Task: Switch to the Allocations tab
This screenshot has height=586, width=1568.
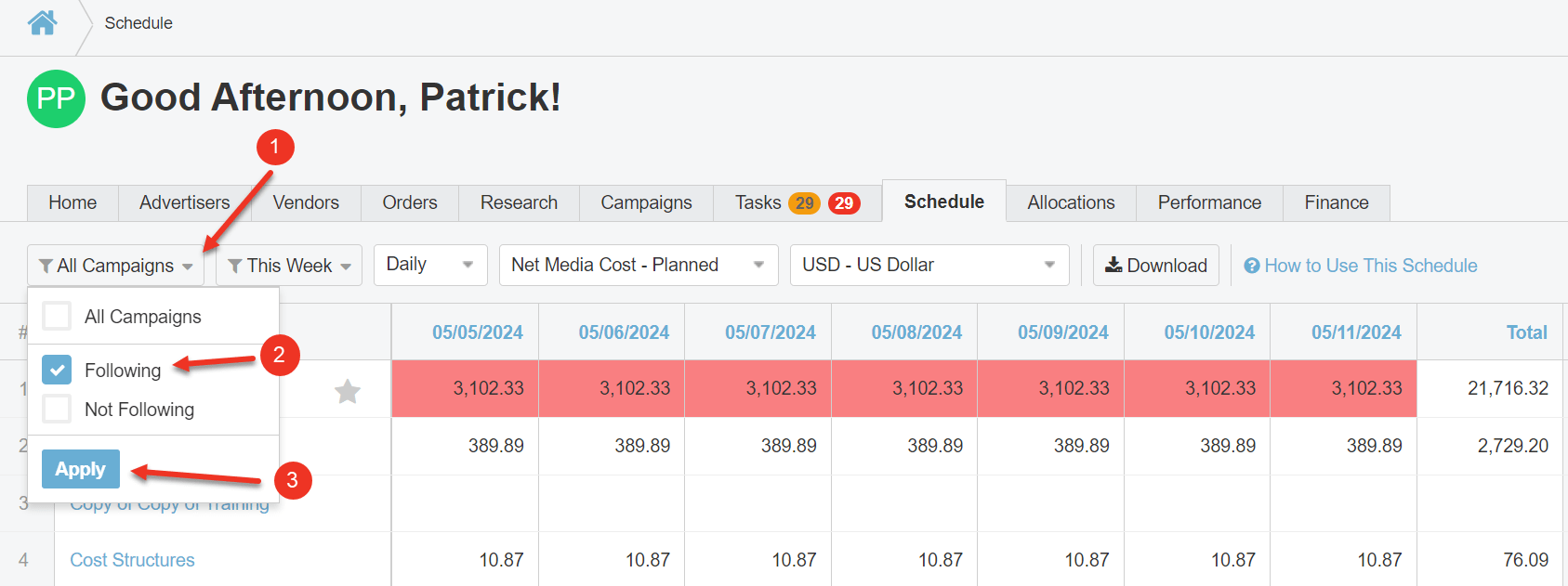Action: click(1071, 202)
